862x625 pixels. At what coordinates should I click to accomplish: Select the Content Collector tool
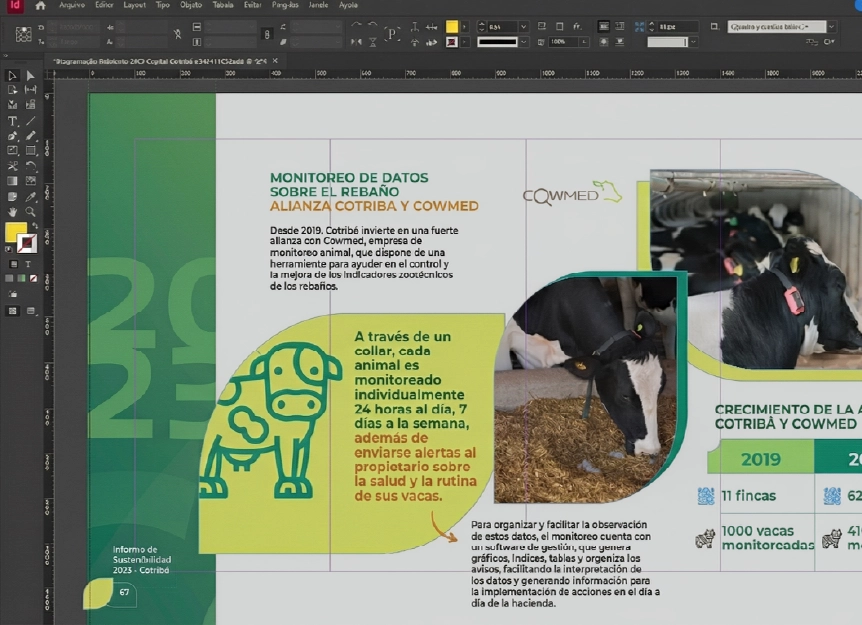(12, 104)
